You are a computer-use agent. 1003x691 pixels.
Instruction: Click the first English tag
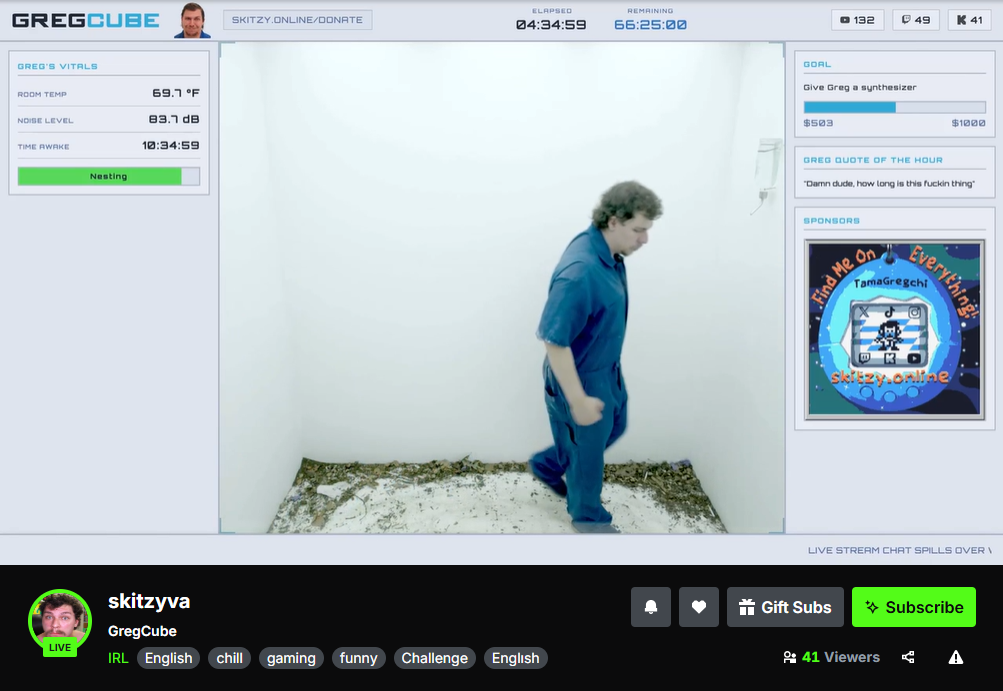pos(168,658)
